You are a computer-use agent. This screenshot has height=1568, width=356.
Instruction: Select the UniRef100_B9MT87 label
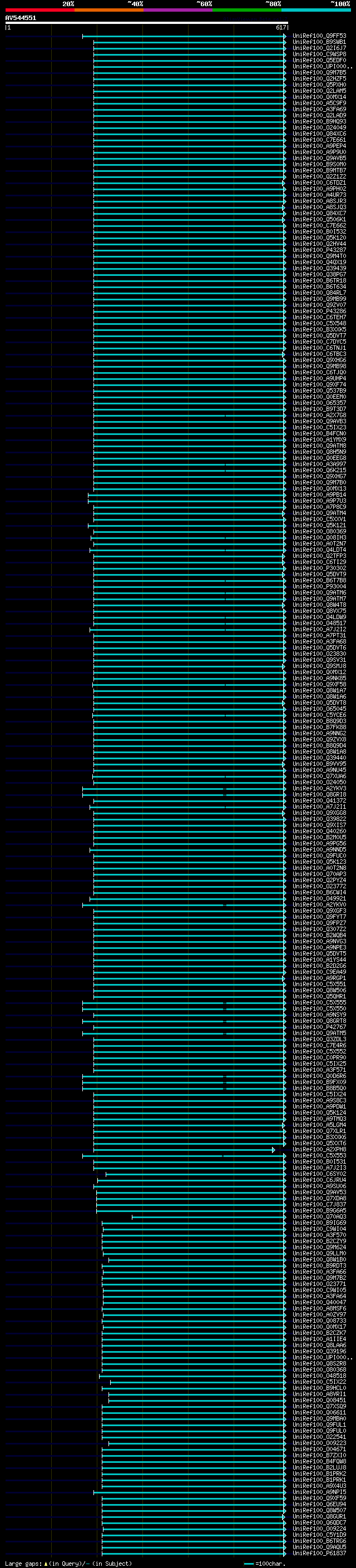click(319, 170)
